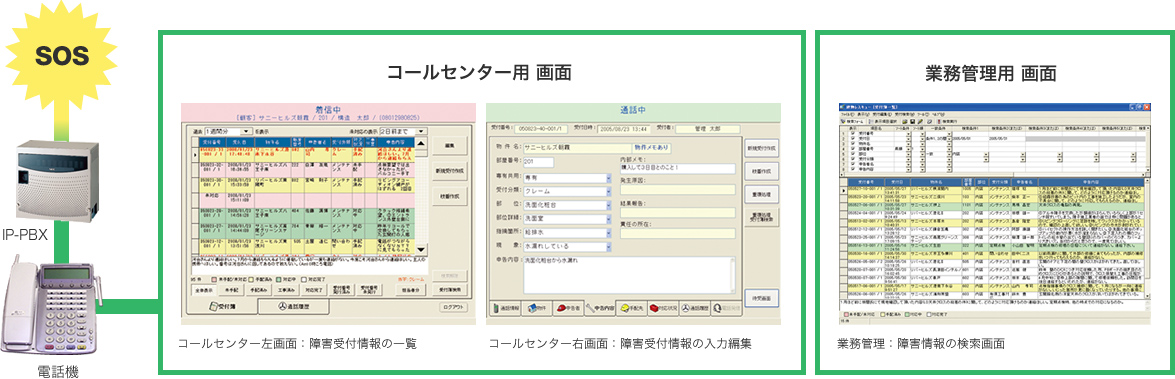The width and height of the screenshot is (1175, 379).
Task: Click the 待受画面 button
Action: point(762,298)
